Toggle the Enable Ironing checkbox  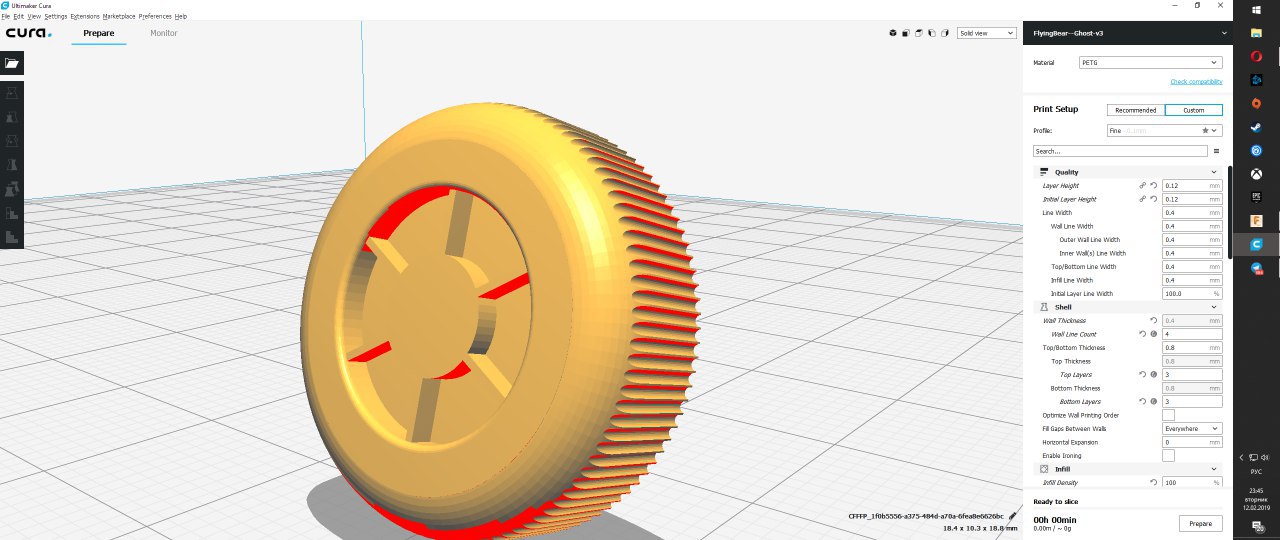pos(1168,455)
